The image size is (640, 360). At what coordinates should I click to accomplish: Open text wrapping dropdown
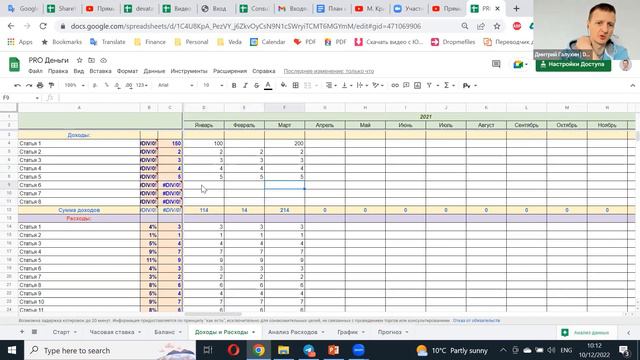pos(362,85)
